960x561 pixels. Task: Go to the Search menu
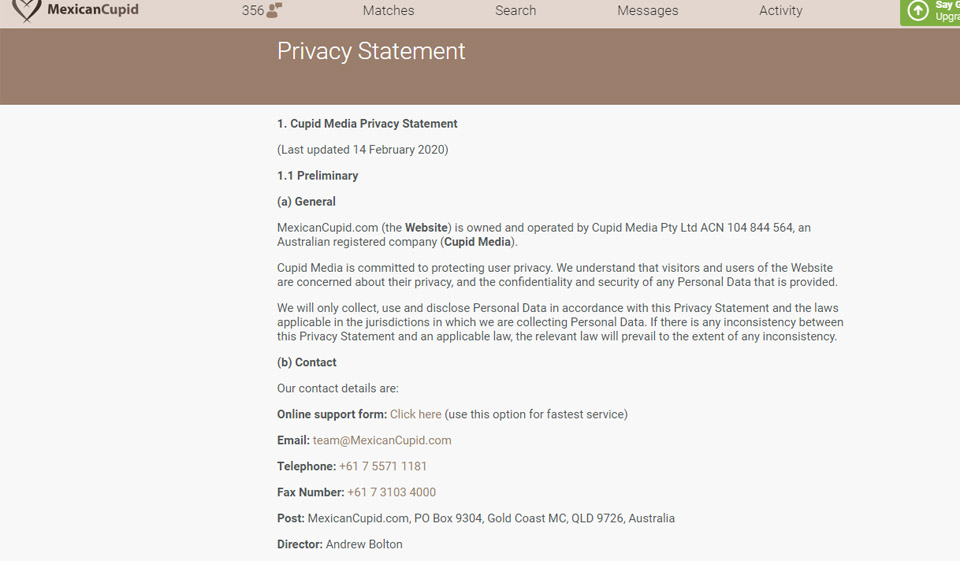515,11
